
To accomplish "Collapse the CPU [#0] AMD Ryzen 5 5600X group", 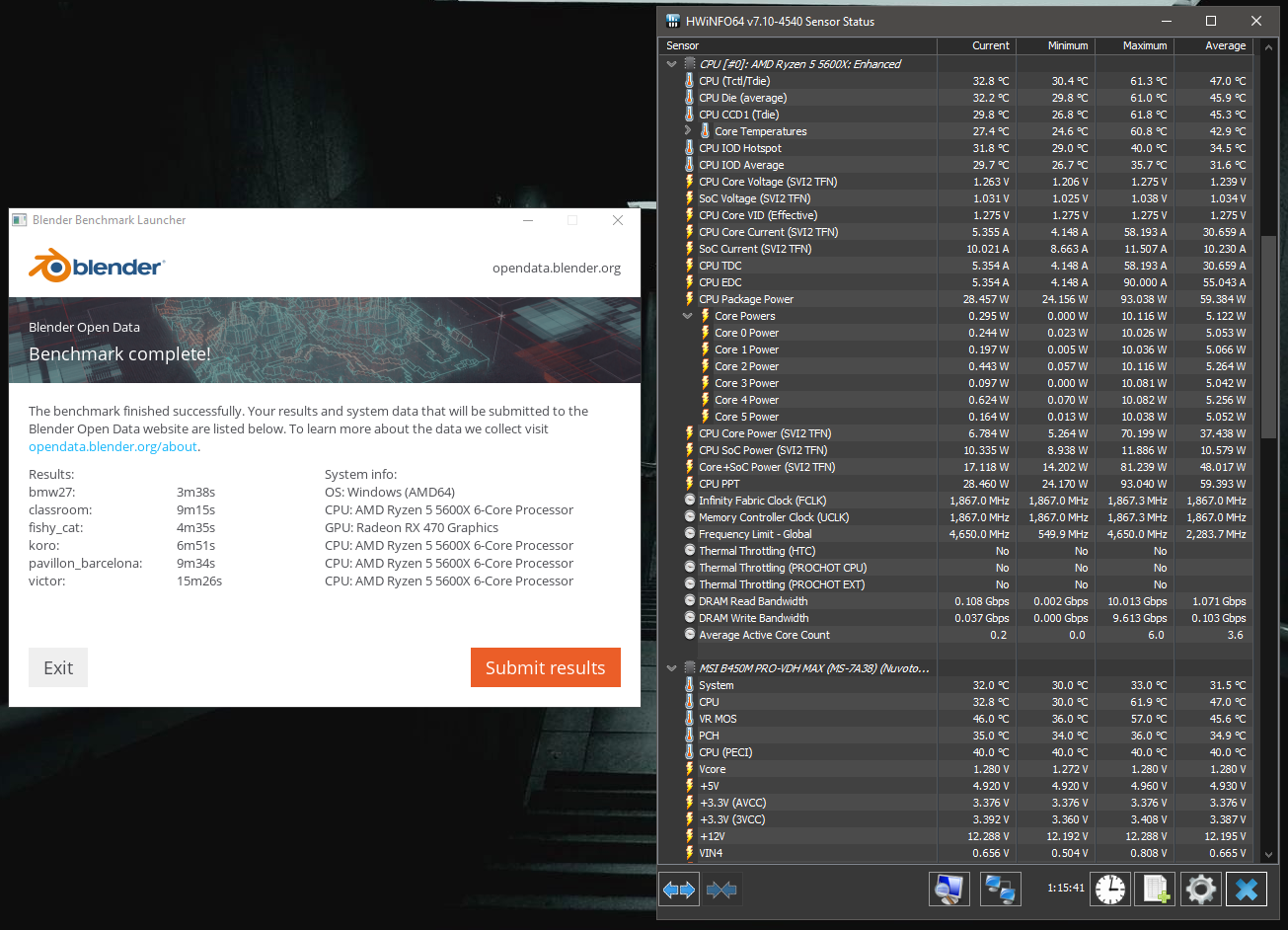I will click(x=672, y=64).
